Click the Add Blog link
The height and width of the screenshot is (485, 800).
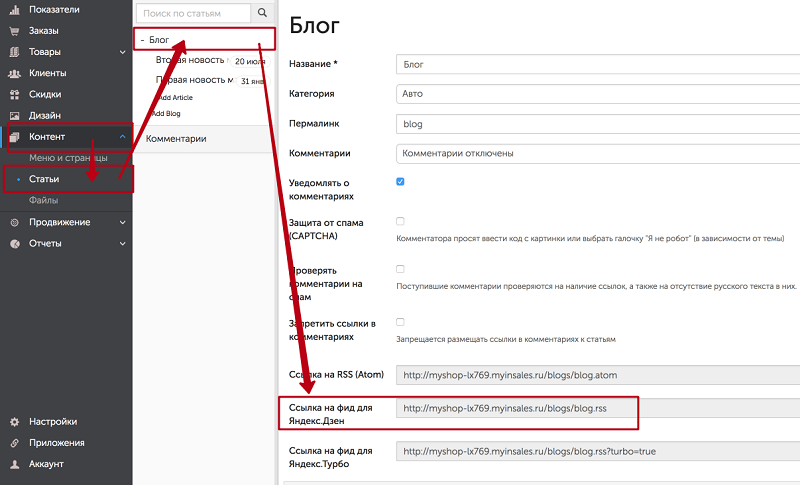[x=165, y=114]
